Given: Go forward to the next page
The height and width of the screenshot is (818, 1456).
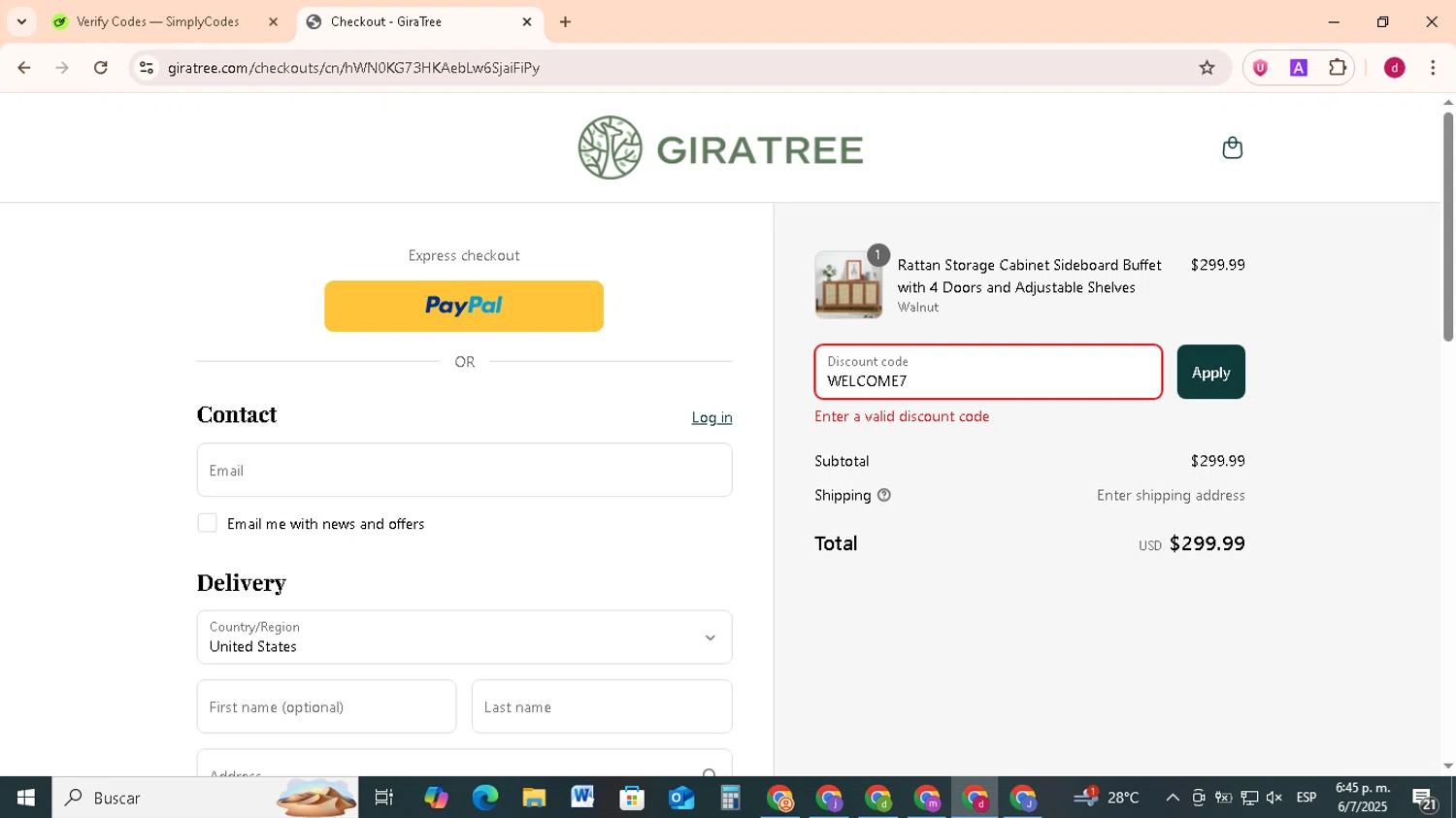Looking at the screenshot, I should (62, 68).
